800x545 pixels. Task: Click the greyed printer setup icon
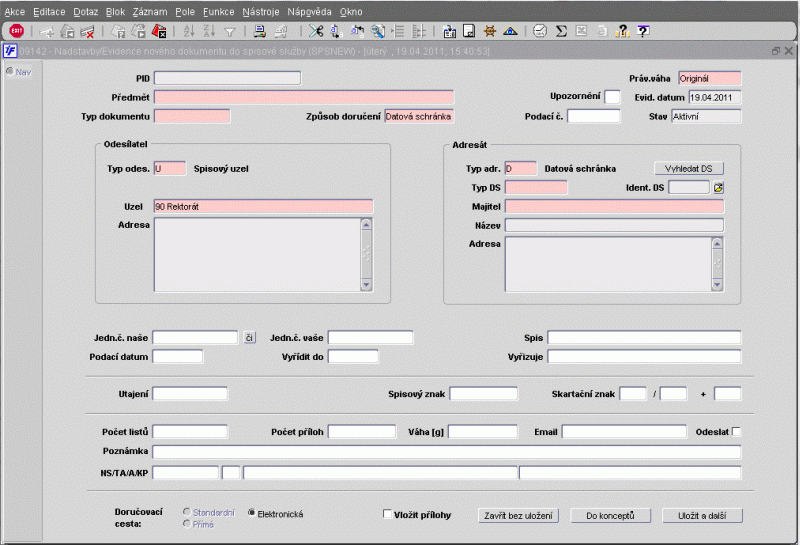tap(281, 32)
